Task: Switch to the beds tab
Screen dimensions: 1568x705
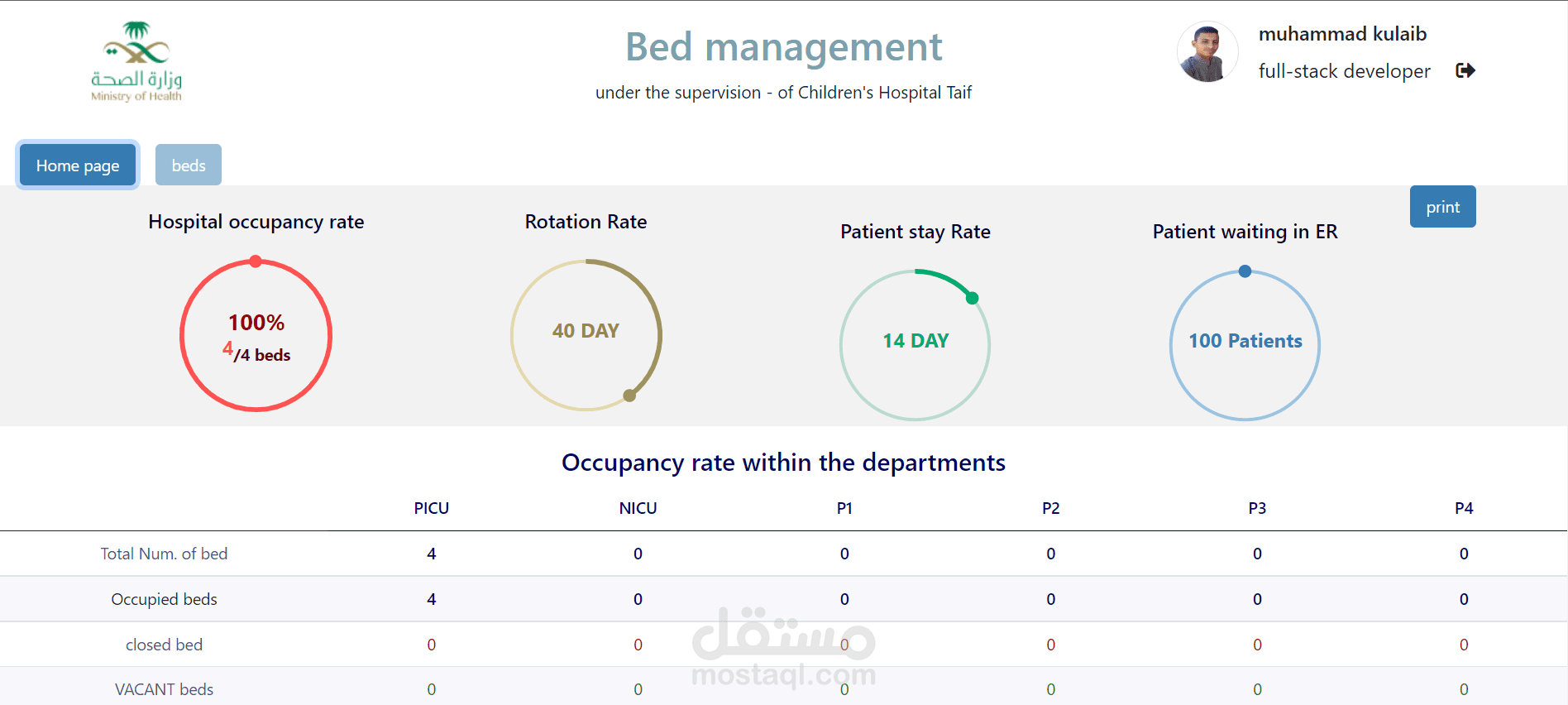Action: tap(189, 165)
